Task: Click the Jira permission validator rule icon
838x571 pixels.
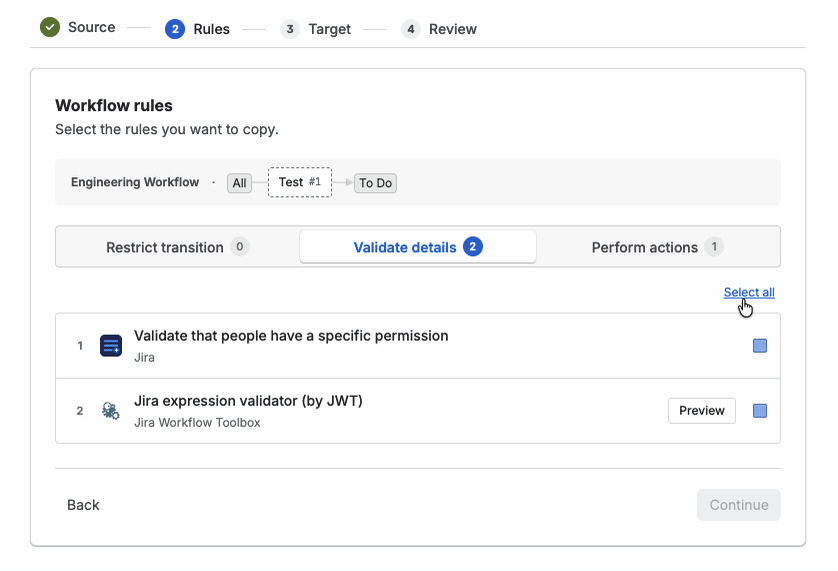Action: pyautogui.click(x=111, y=345)
